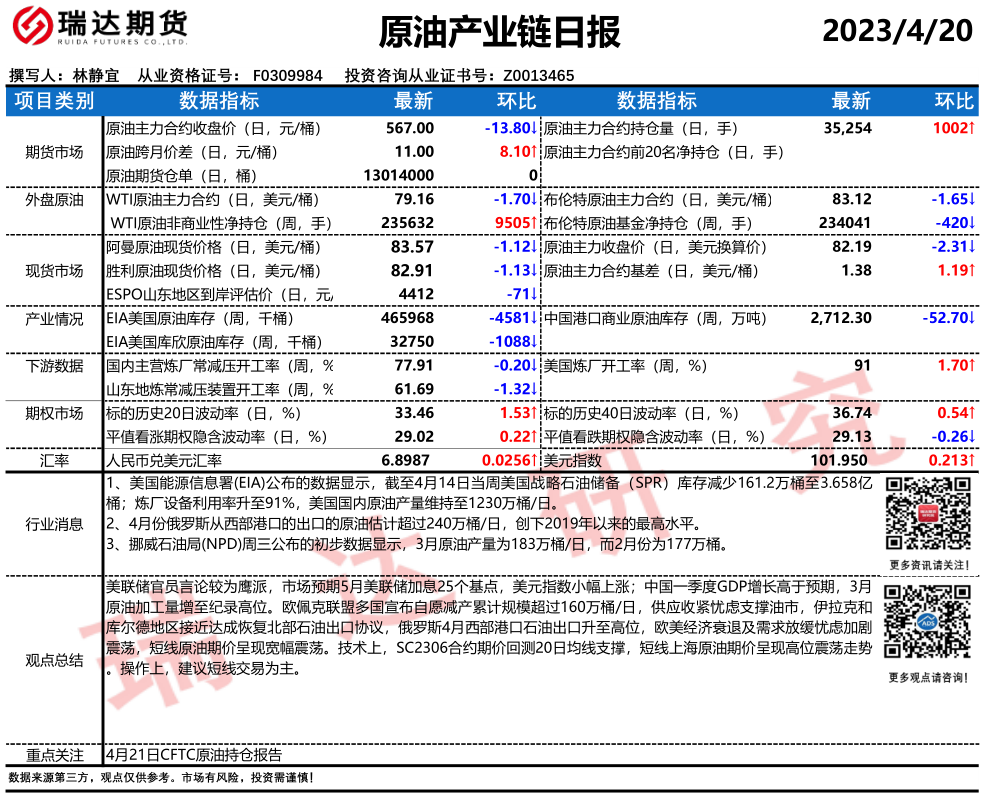Select the 原油产业链日报 title
The width and height of the screenshot is (984, 797).
(x=500, y=33)
